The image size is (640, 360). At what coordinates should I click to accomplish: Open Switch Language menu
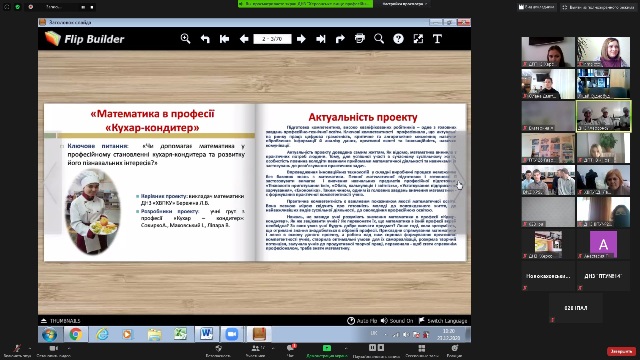(x=443, y=321)
